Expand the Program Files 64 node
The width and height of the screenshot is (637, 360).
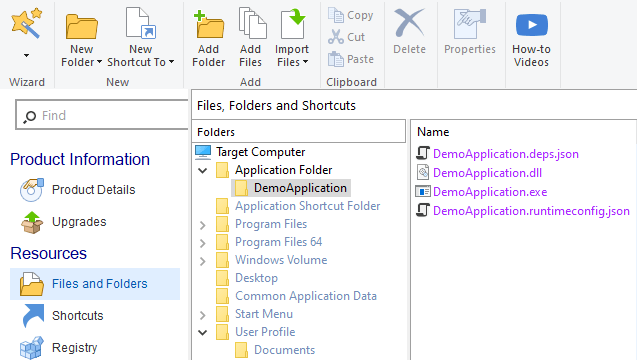(x=203, y=243)
